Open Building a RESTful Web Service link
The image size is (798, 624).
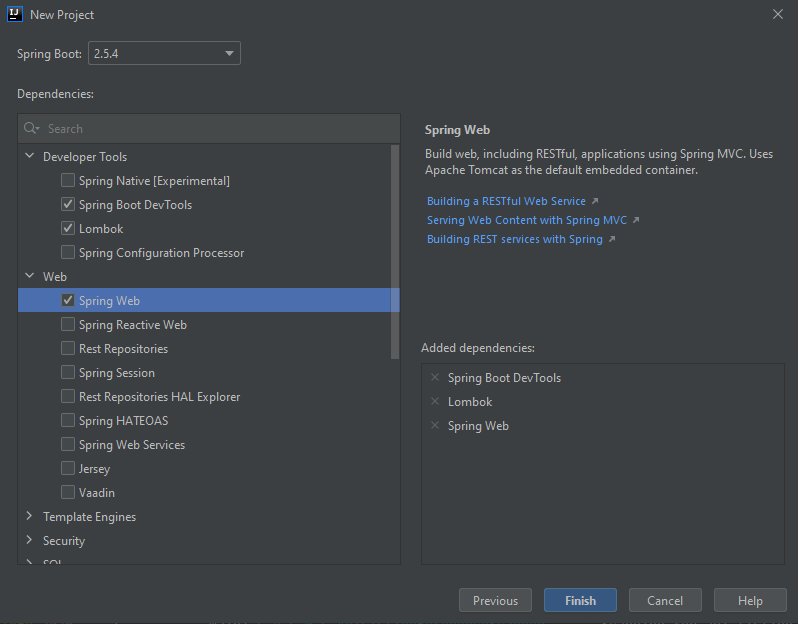506,201
